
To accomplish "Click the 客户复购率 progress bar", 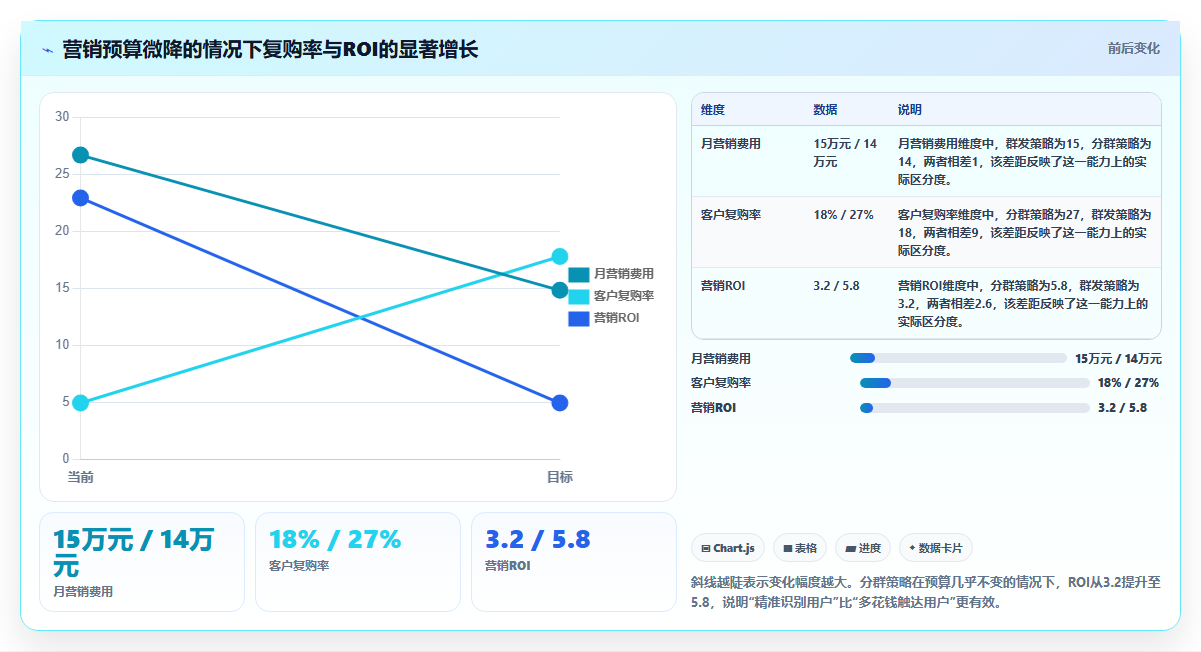I will pyautogui.click(x=975, y=383).
